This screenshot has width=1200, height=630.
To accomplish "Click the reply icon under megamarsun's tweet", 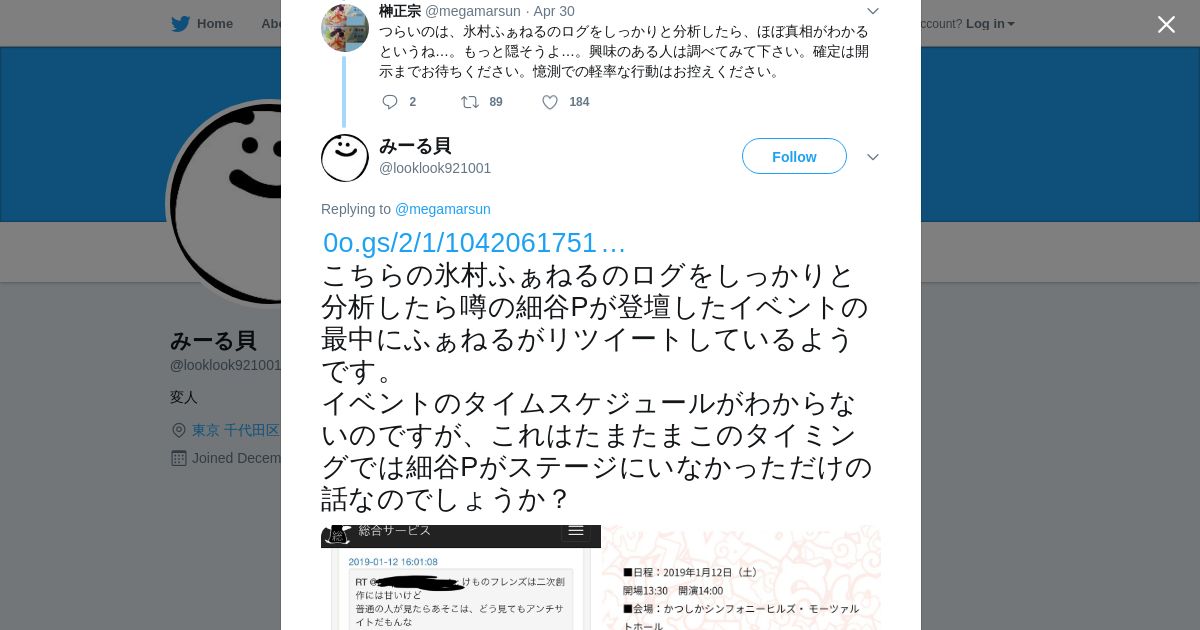I will (x=390, y=102).
